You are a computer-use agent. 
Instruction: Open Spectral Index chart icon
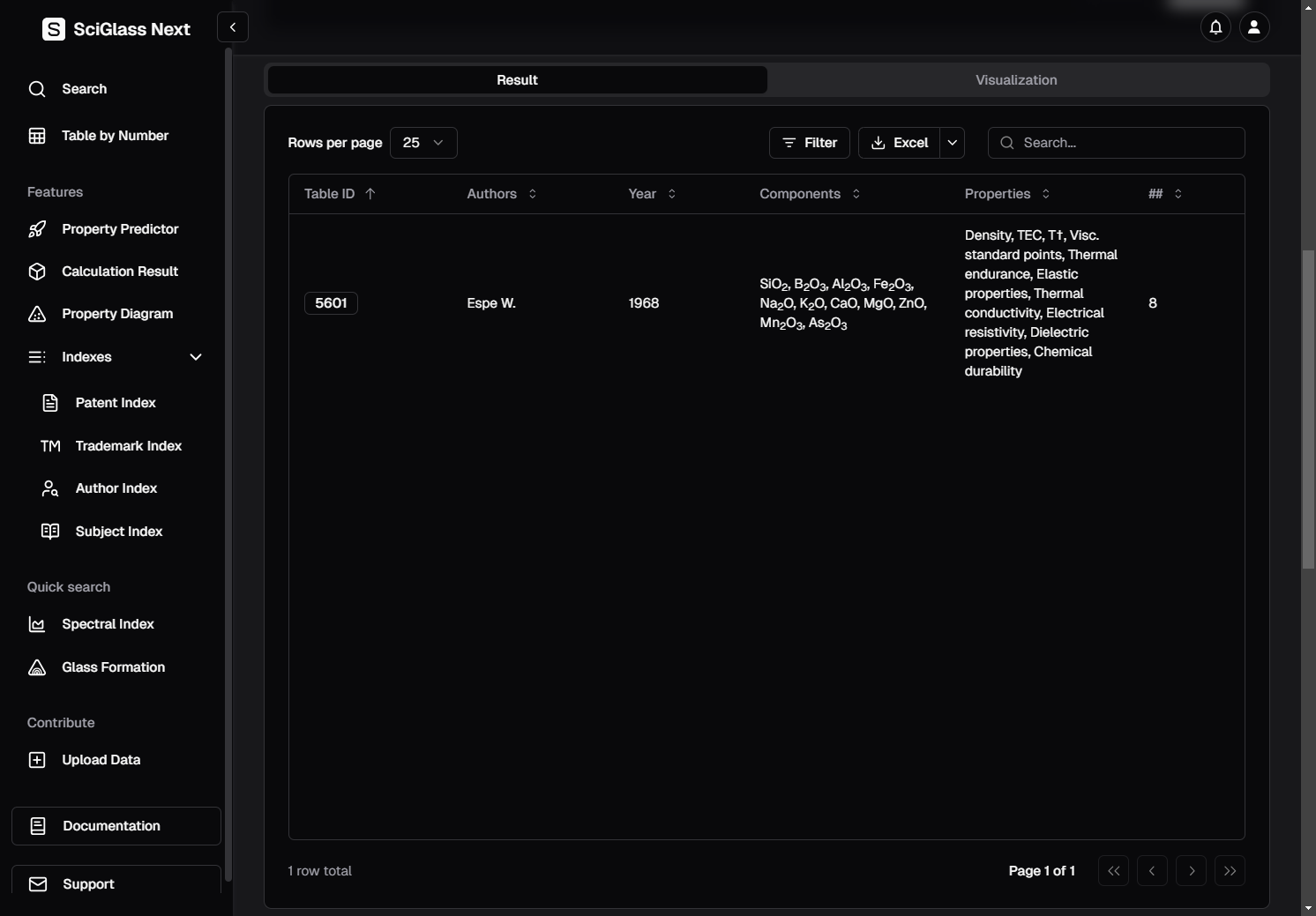click(x=37, y=624)
